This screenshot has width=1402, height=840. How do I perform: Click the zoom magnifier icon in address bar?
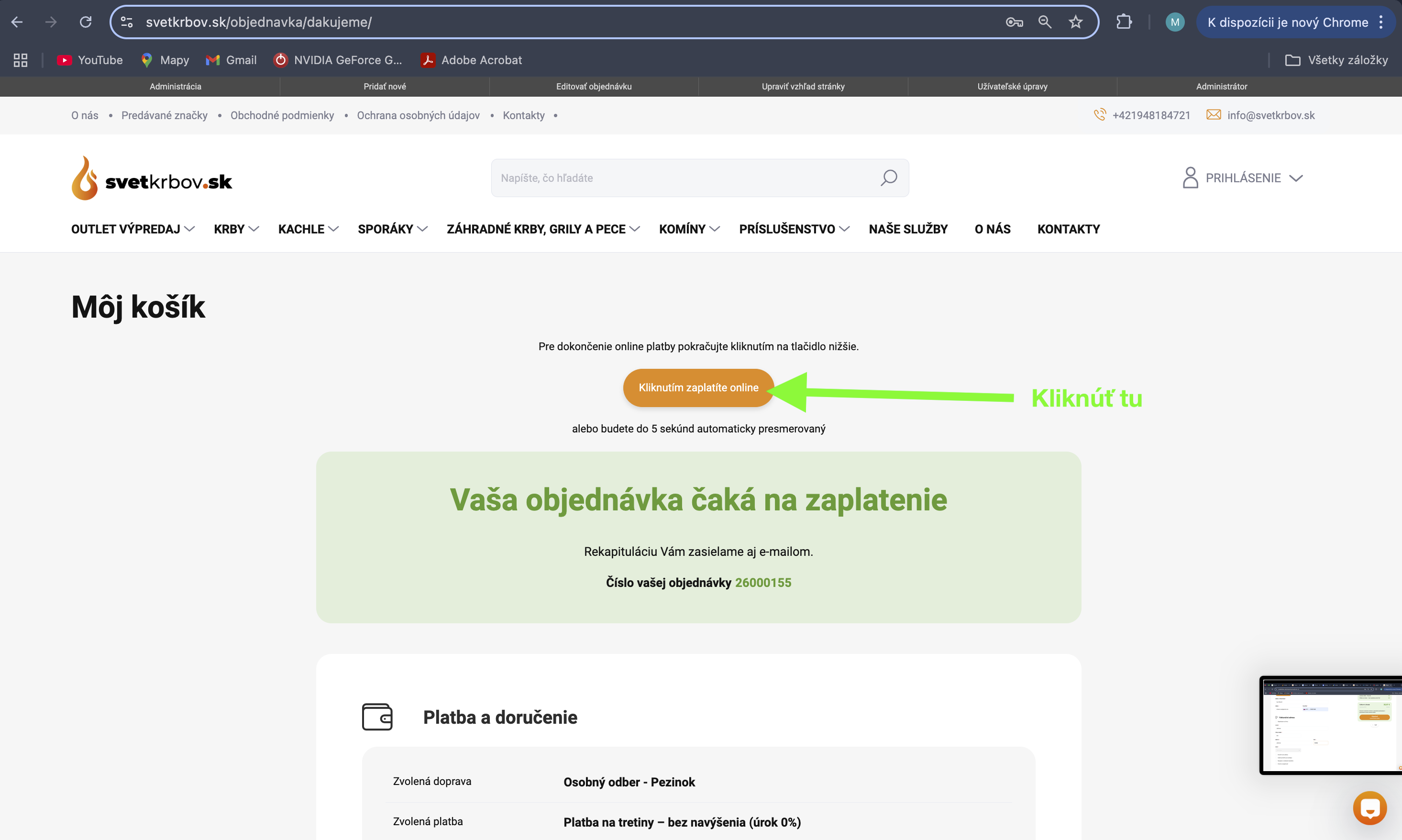click(x=1044, y=22)
